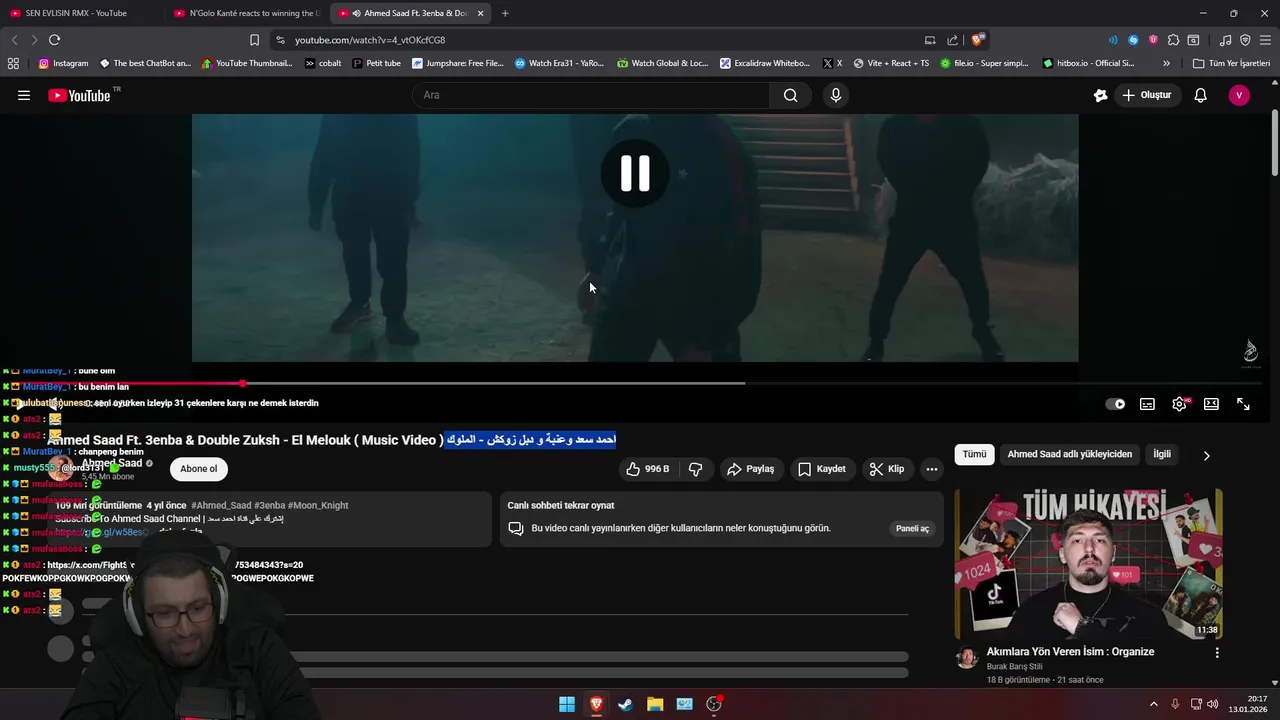Open the cobalt bookmark
1280x720 pixels.
point(323,63)
